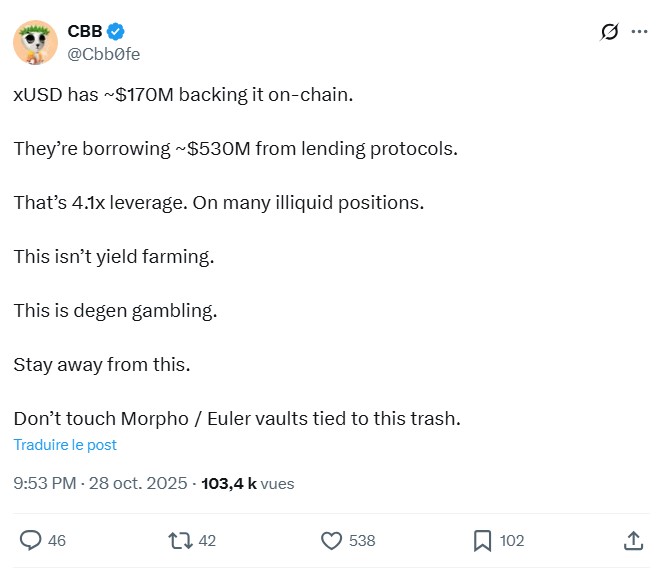This screenshot has width=661, height=570.
Task: Click the reply speech bubble icon
Action: pyautogui.click(x=31, y=540)
